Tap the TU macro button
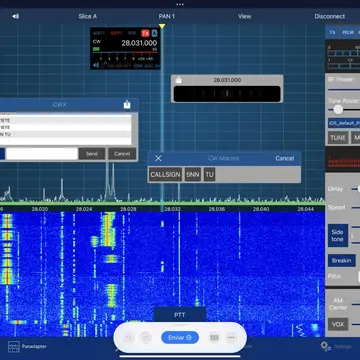This screenshot has height=360, width=360. click(209, 175)
